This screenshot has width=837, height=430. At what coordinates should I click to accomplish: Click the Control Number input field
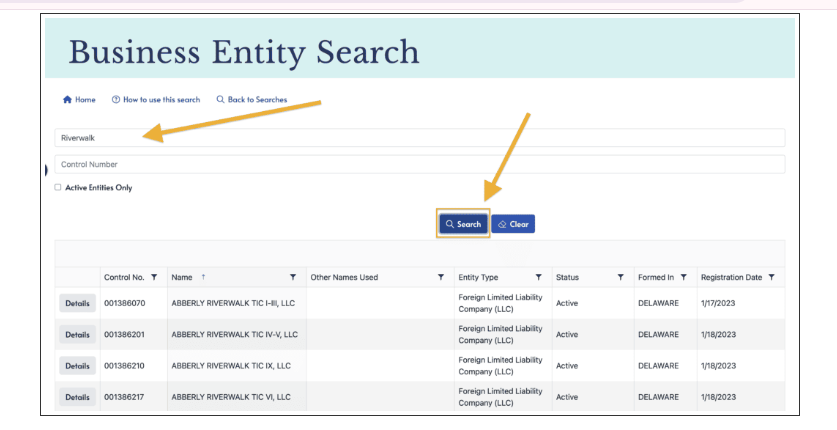[420, 164]
